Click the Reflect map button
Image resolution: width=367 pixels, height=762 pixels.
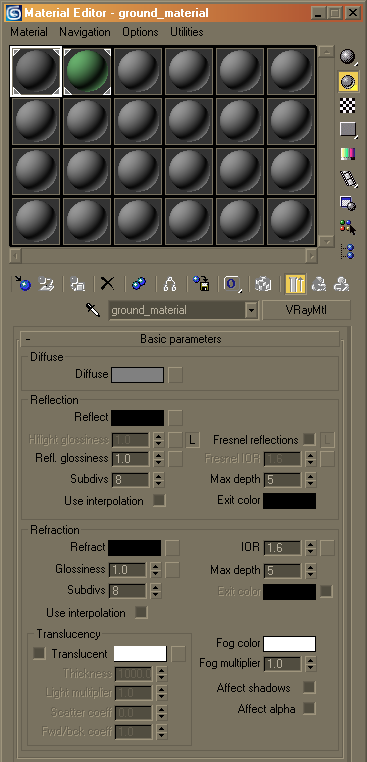(x=176, y=417)
